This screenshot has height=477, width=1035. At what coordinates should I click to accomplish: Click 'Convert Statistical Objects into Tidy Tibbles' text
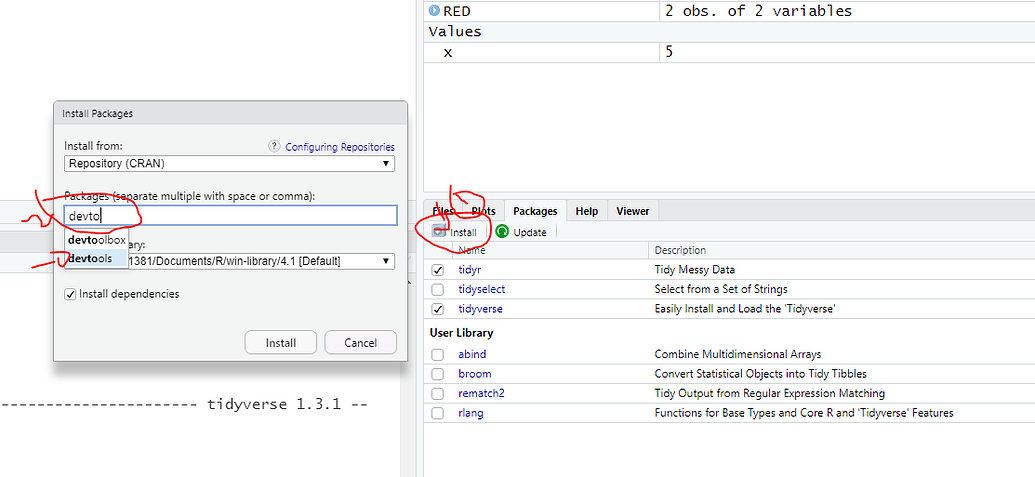coord(760,374)
